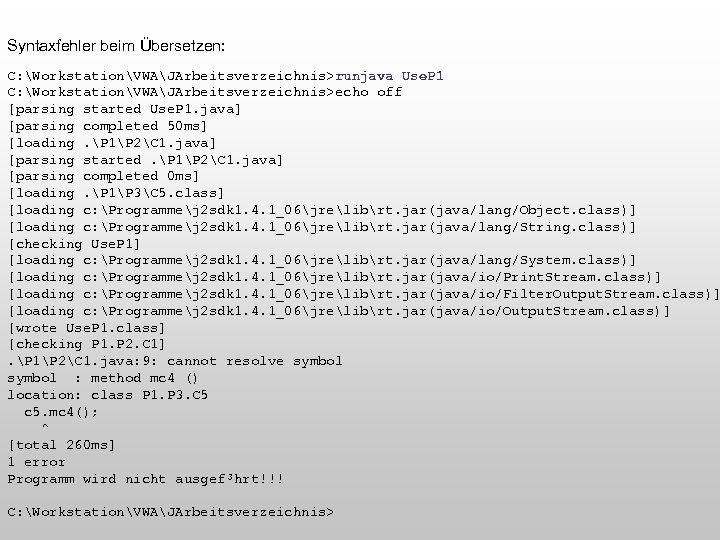Select the 'parsing started UseP1.java' line
The width and height of the screenshot is (720, 540).
pyautogui.click(x=124, y=109)
